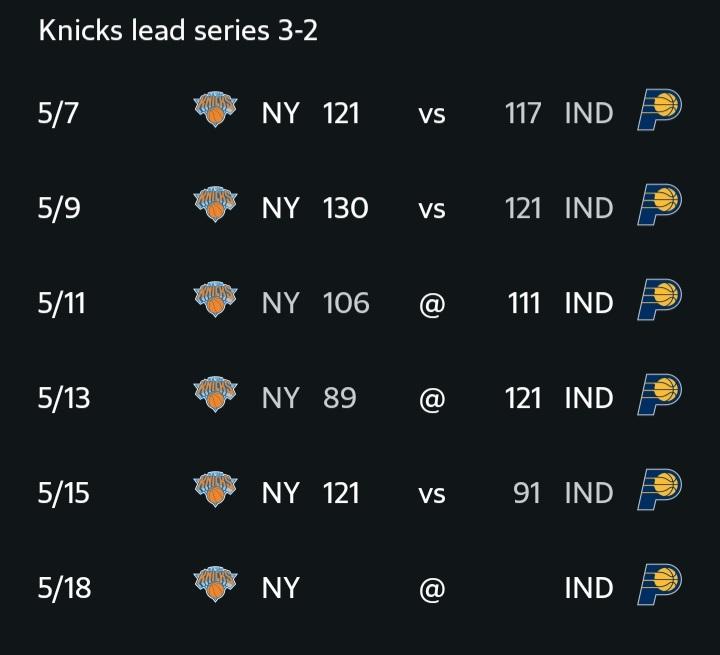Open the 5/7 game date

click(x=58, y=113)
